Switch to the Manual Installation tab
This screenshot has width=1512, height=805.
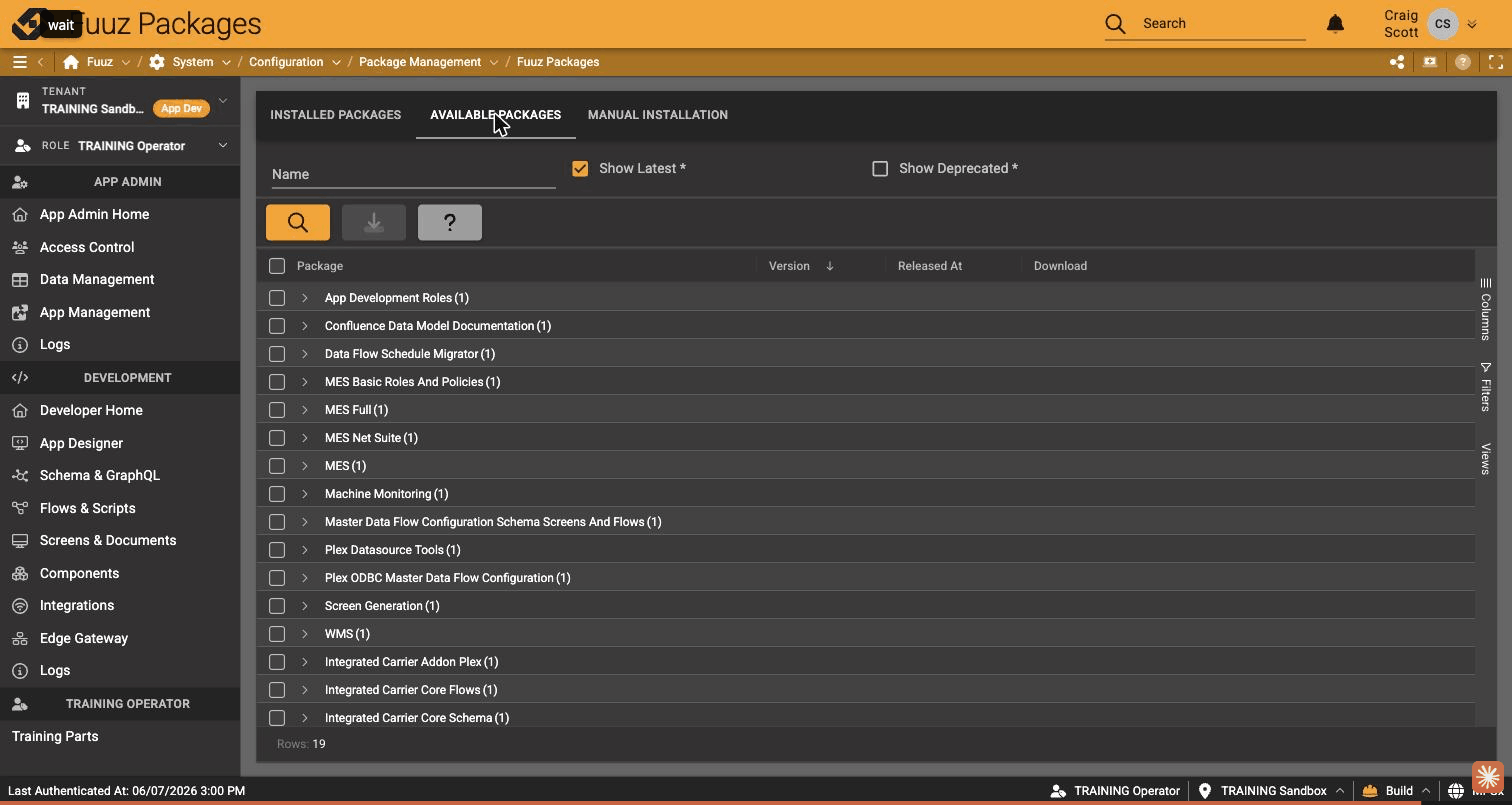[x=658, y=115]
